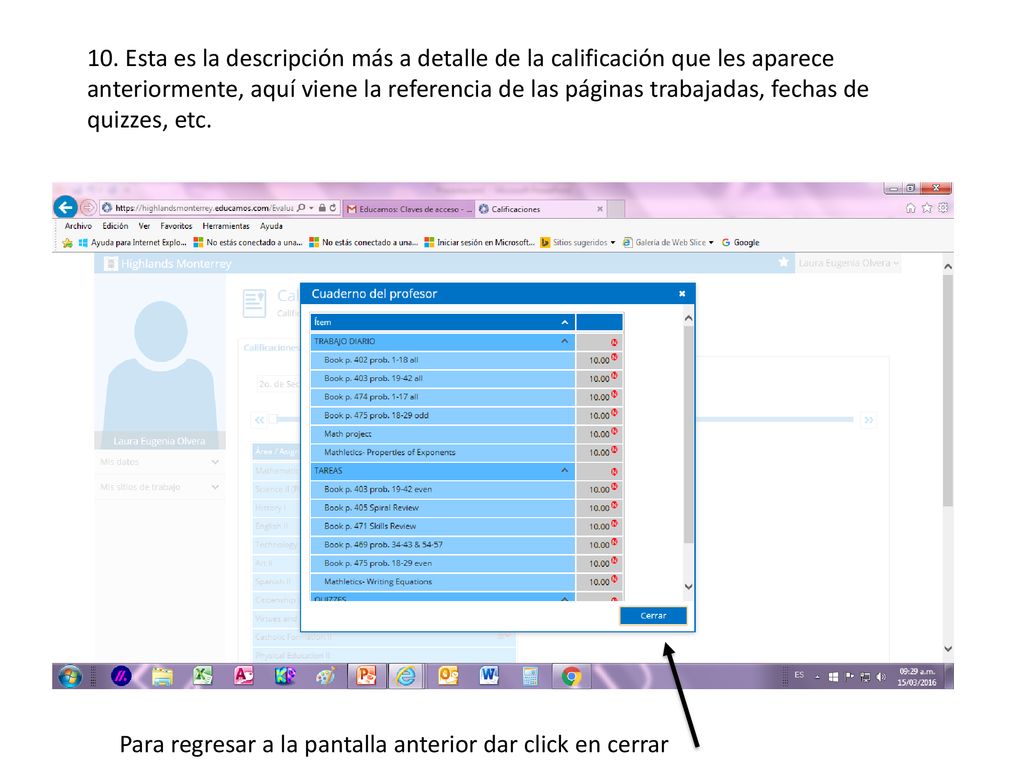Click dialog scrollbar up arrow
The width and height of the screenshot is (1024, 768).
[688, 318]
